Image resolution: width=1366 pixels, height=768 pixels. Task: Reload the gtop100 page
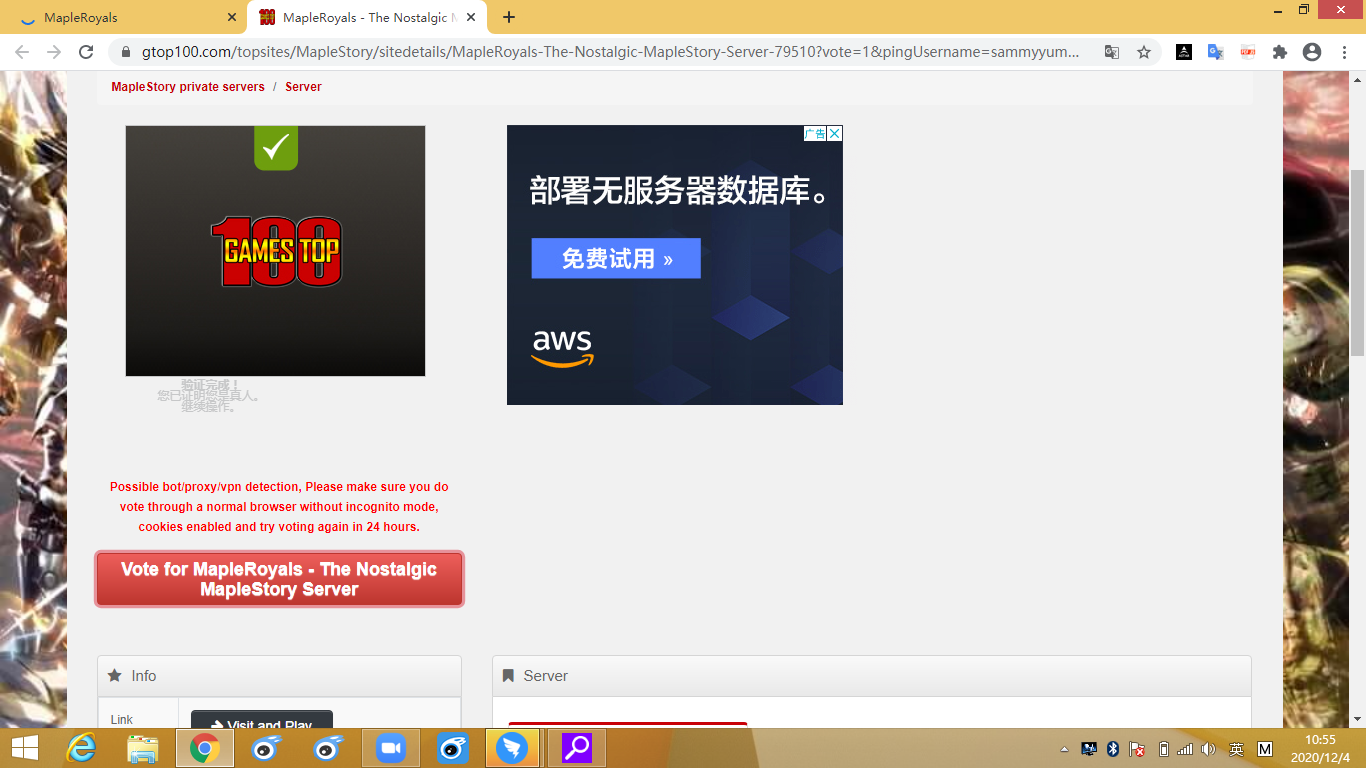[x=86, y=52]
